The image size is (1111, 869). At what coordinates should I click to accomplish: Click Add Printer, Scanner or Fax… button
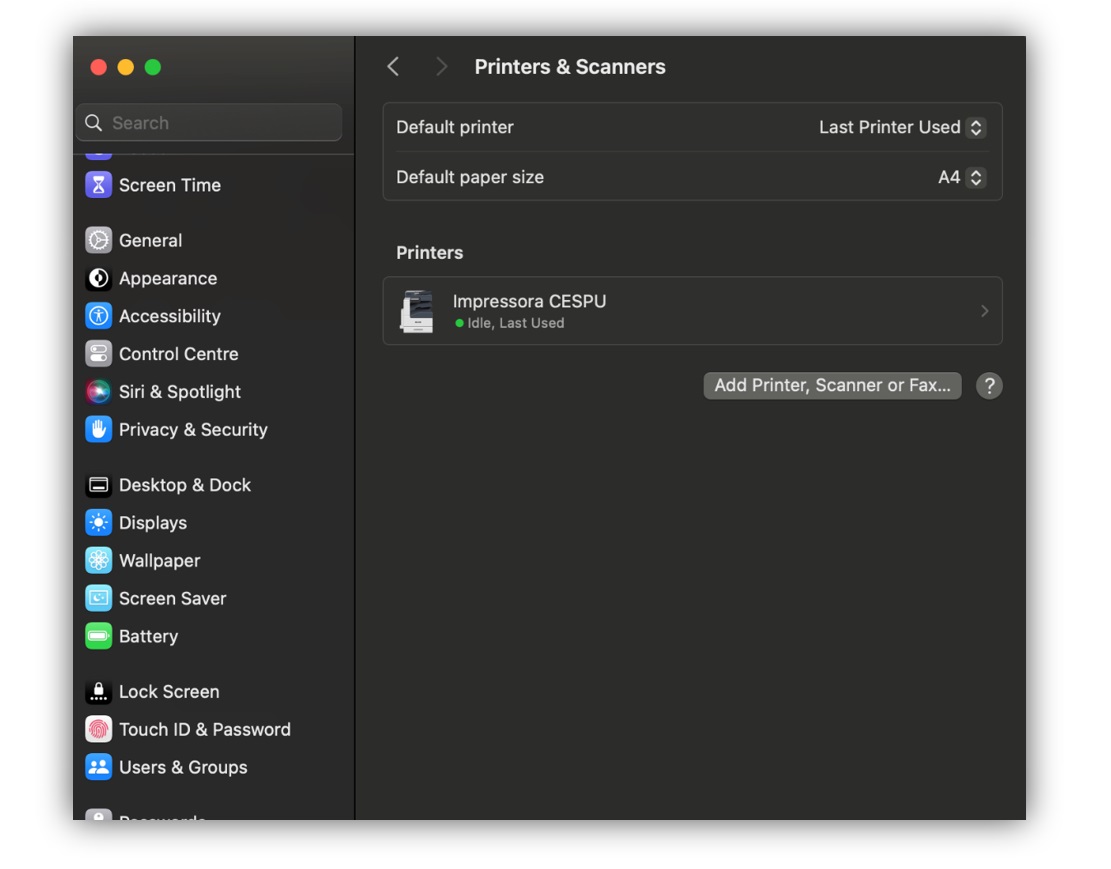pyautogui.click(x=833, y=386)
